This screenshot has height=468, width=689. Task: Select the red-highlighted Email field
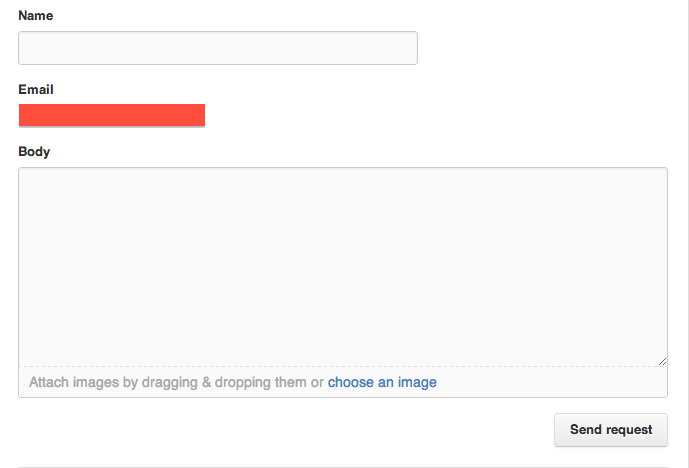point(112,115)
